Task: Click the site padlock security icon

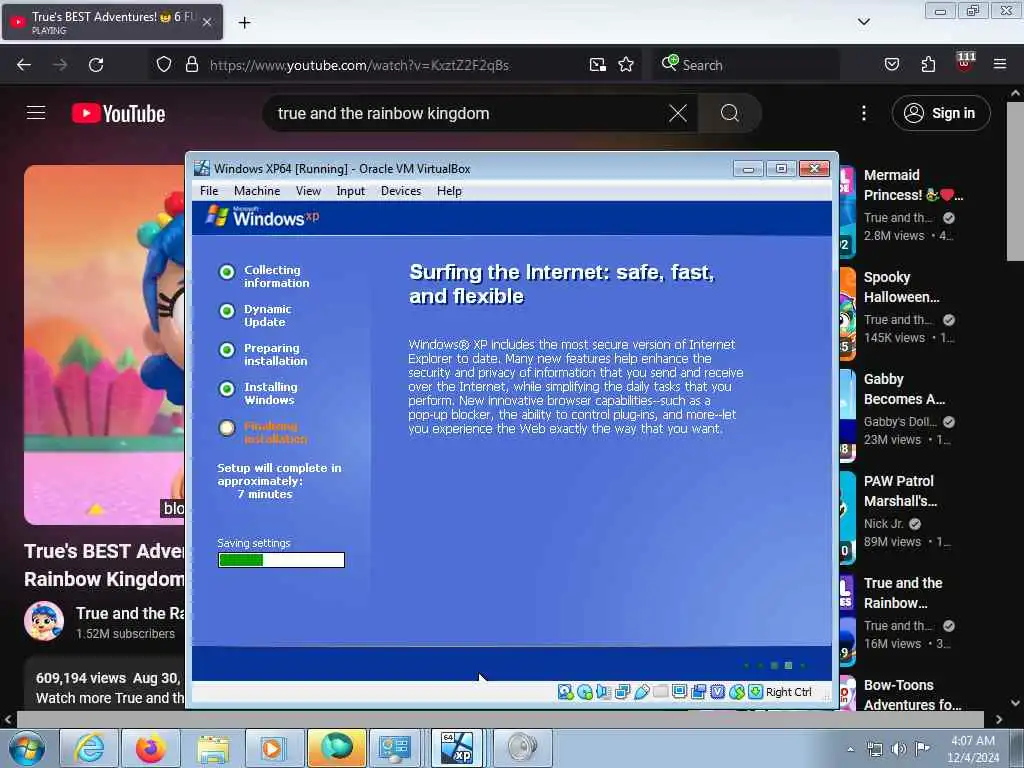Action: (x=191, y=65)
